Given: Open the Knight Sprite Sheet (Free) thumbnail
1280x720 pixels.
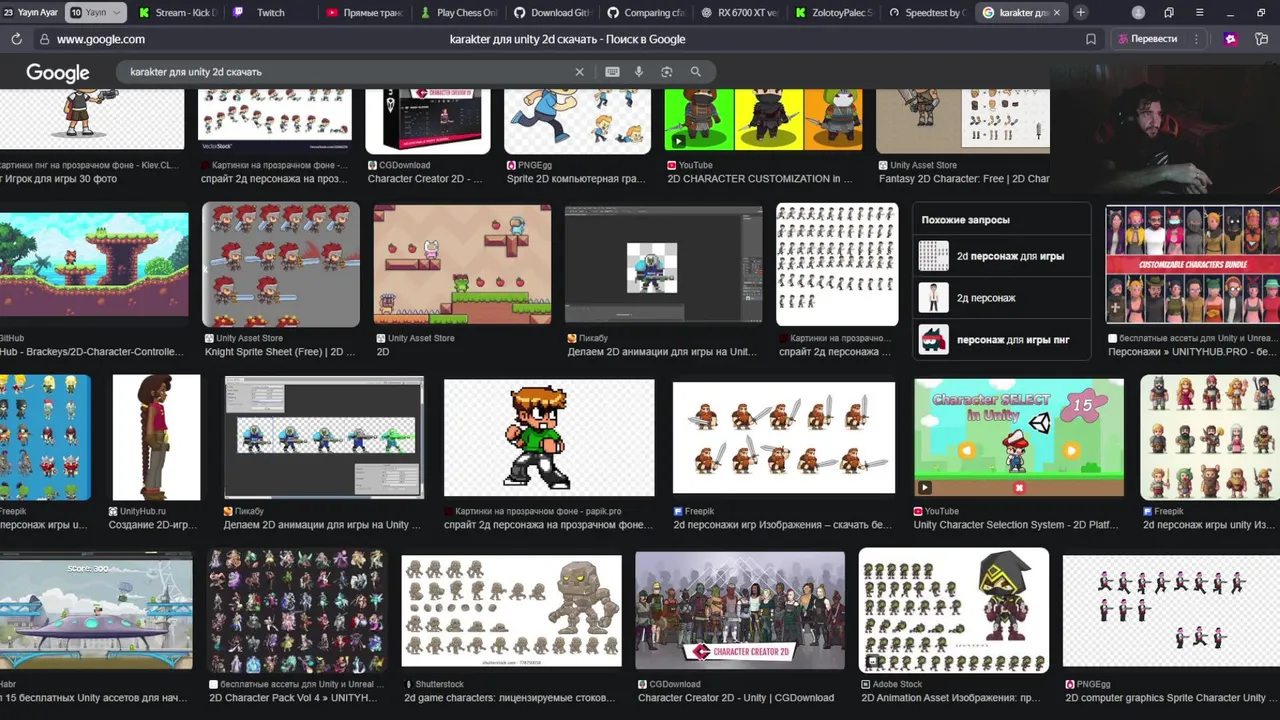Looking at the screenshot, I should pyautogui.click(x=281, y=265).
